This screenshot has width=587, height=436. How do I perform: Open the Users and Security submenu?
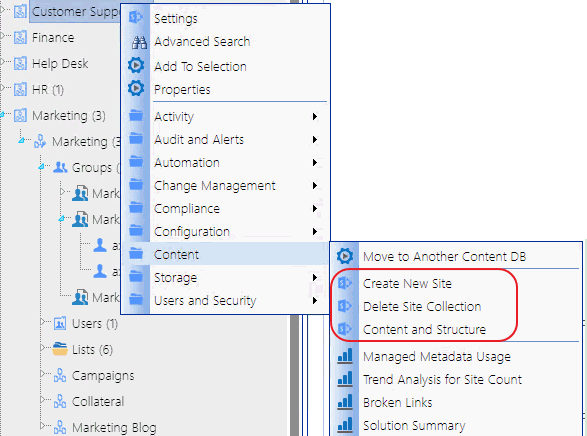coord(226,301)
